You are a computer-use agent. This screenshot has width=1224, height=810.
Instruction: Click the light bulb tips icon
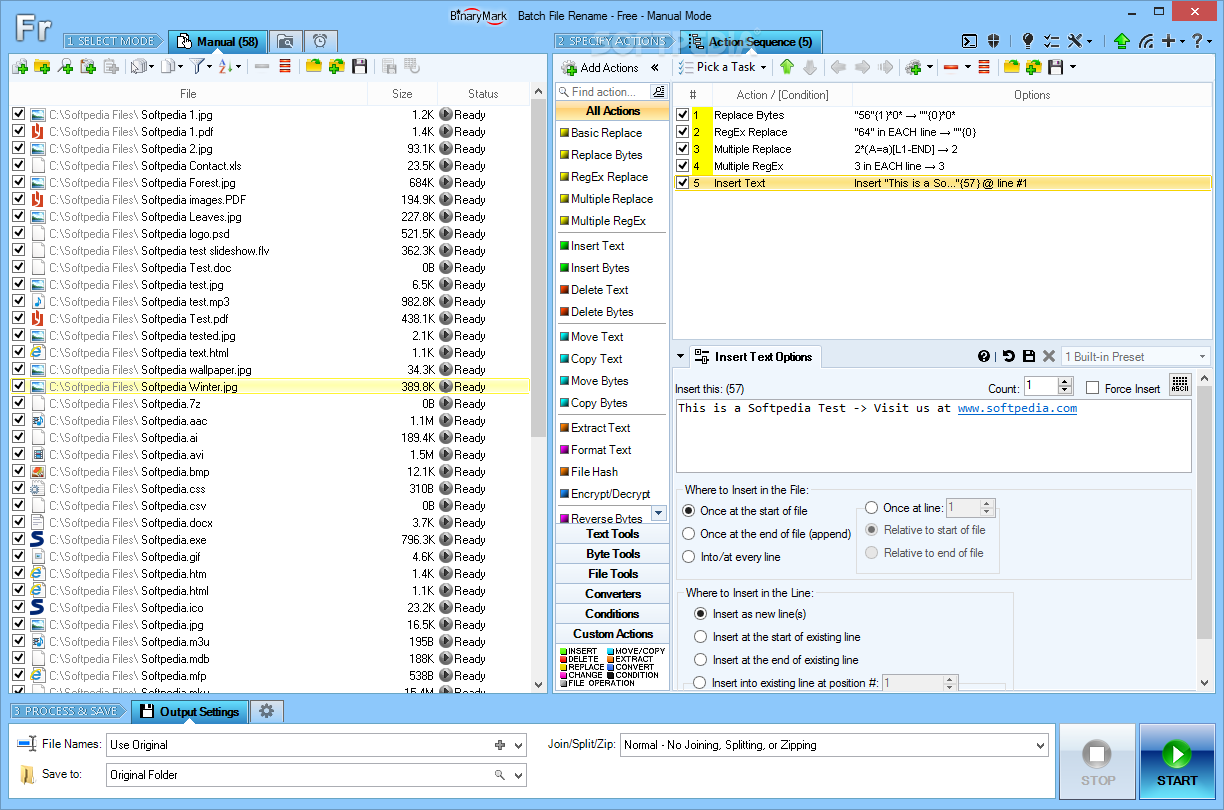[x=1027, y=41]
